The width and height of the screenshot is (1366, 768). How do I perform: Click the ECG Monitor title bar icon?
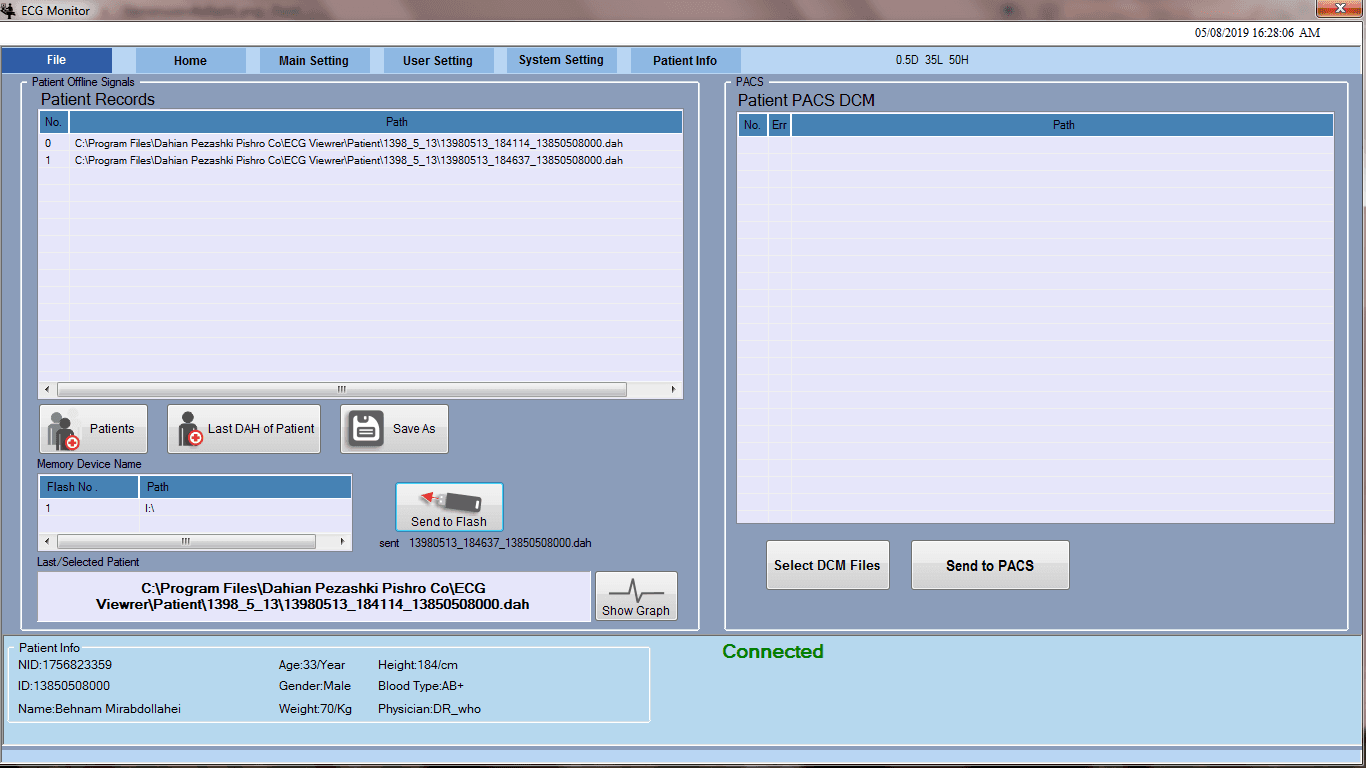[9, 10]
